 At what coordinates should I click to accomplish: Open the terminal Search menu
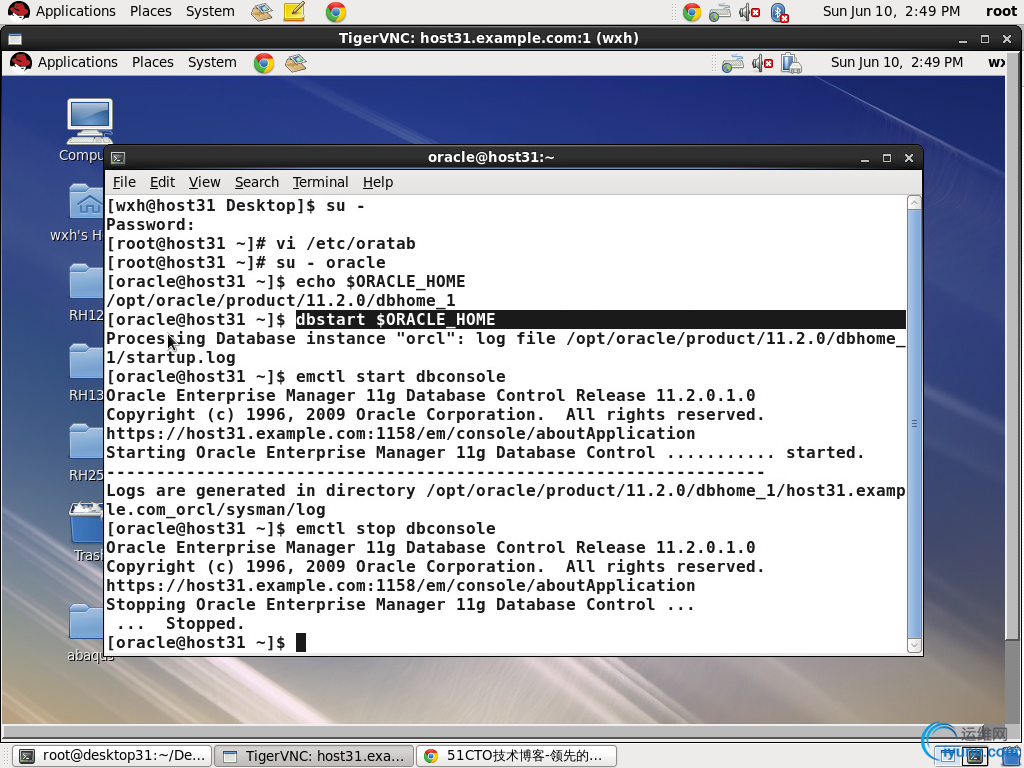point(257,182)
